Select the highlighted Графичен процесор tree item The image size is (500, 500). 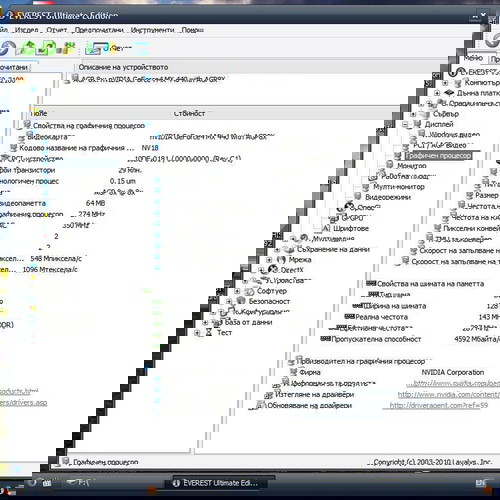[438, 156]
